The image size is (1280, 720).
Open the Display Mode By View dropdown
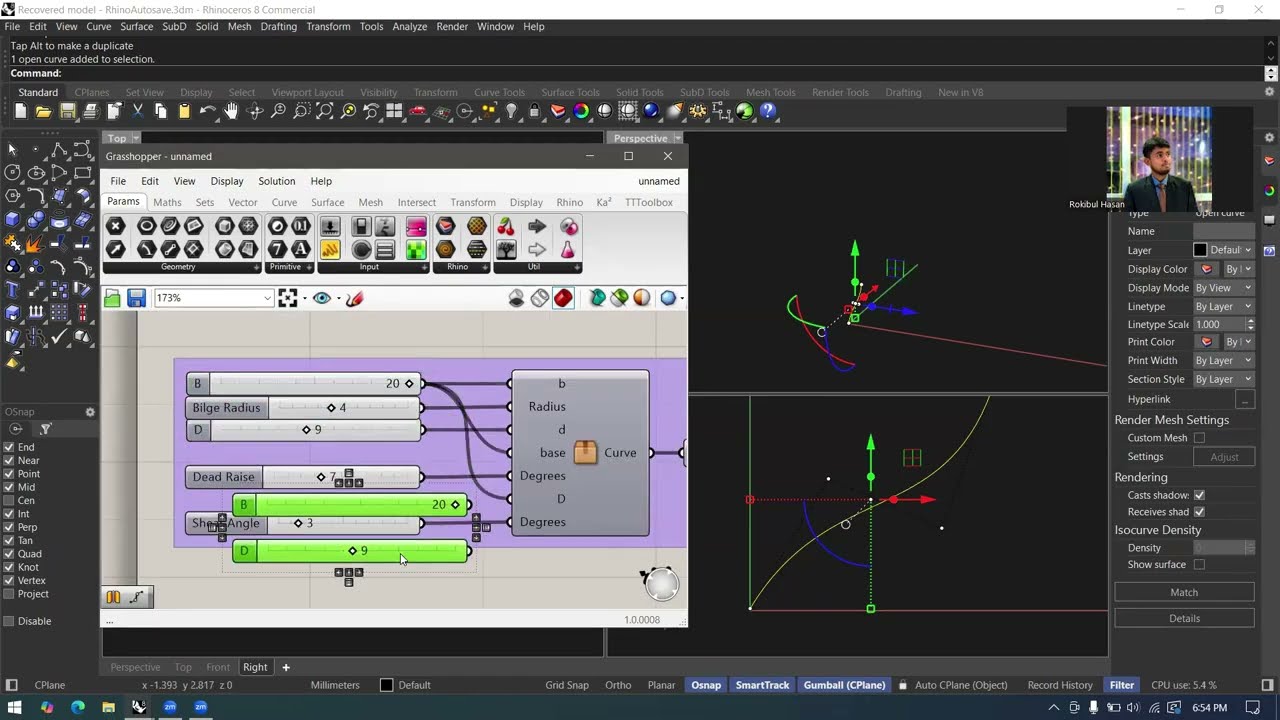(1223, 288)
